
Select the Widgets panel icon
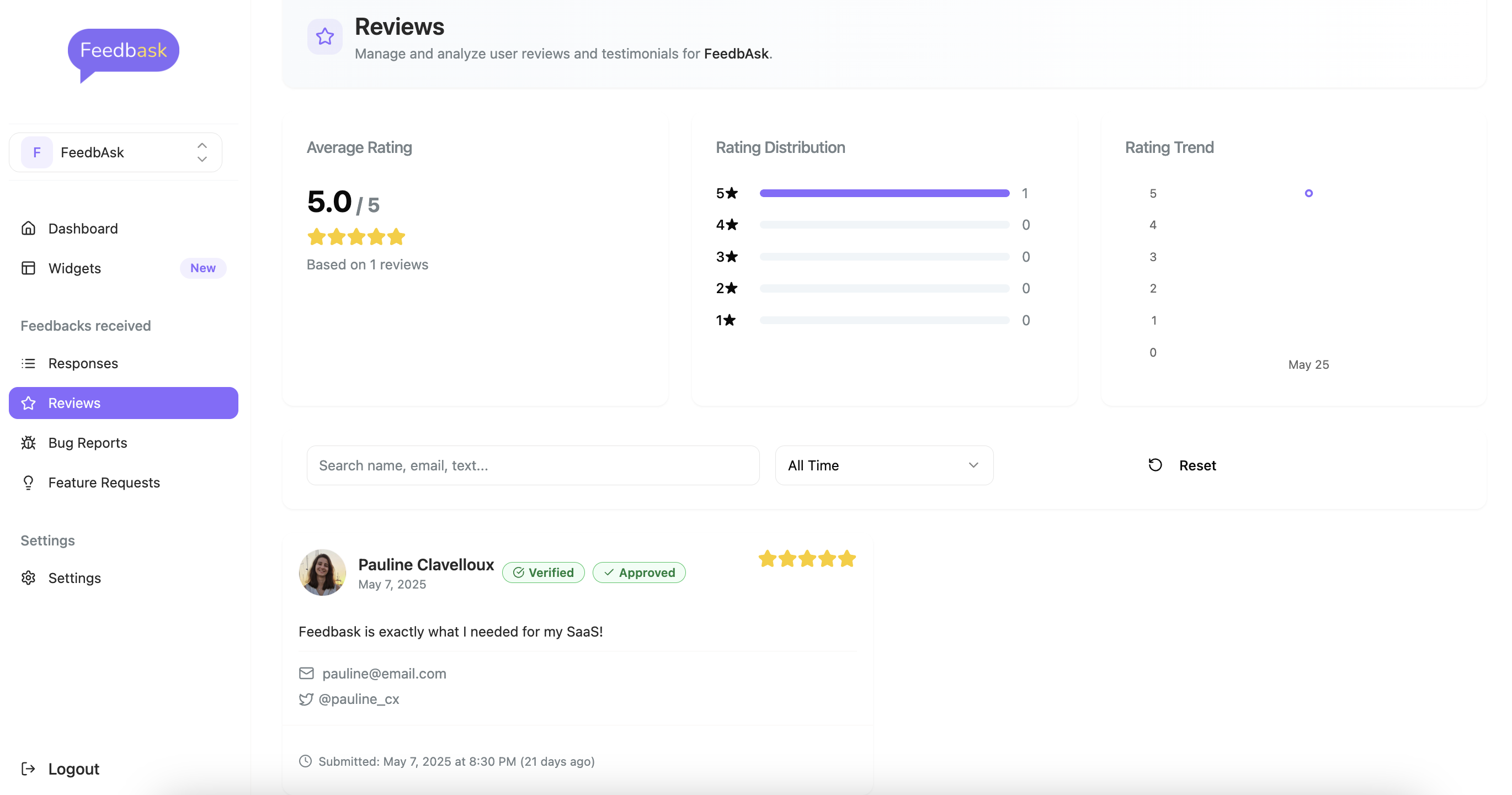29,268
